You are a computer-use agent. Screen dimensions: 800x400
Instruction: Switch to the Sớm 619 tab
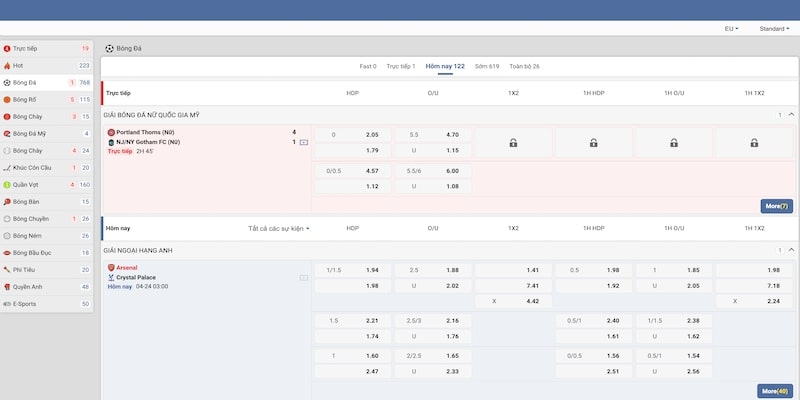point(487,66)
